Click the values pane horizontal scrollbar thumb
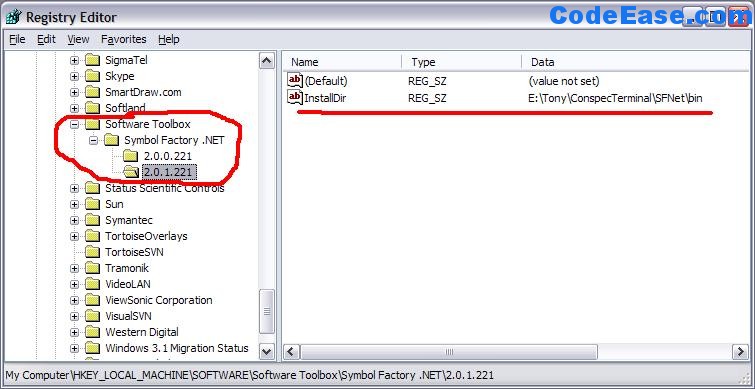 click(449, 351)
